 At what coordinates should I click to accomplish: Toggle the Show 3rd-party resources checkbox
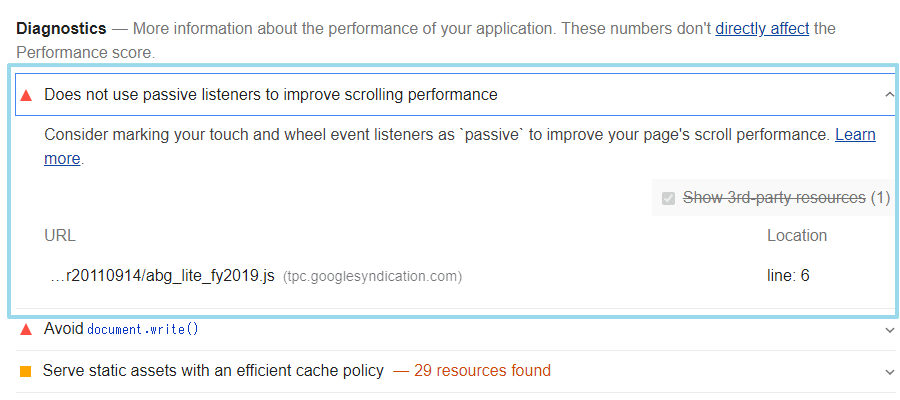point(668,199)
